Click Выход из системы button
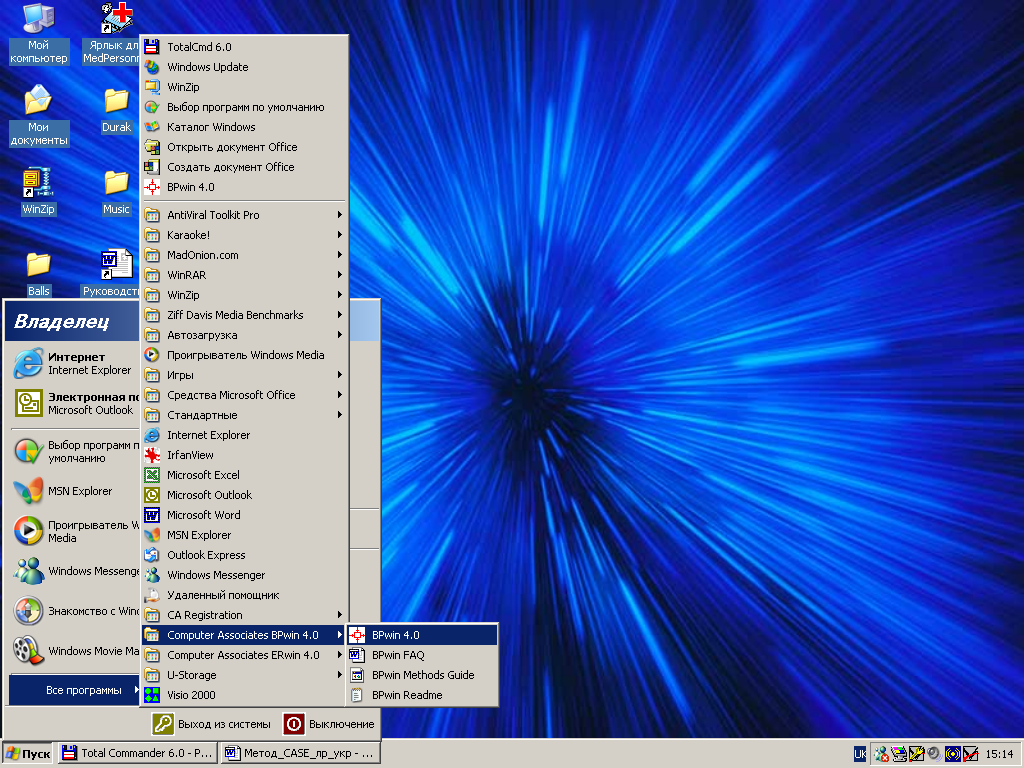The image size is (1024, 768). click(x=211, y=724)
